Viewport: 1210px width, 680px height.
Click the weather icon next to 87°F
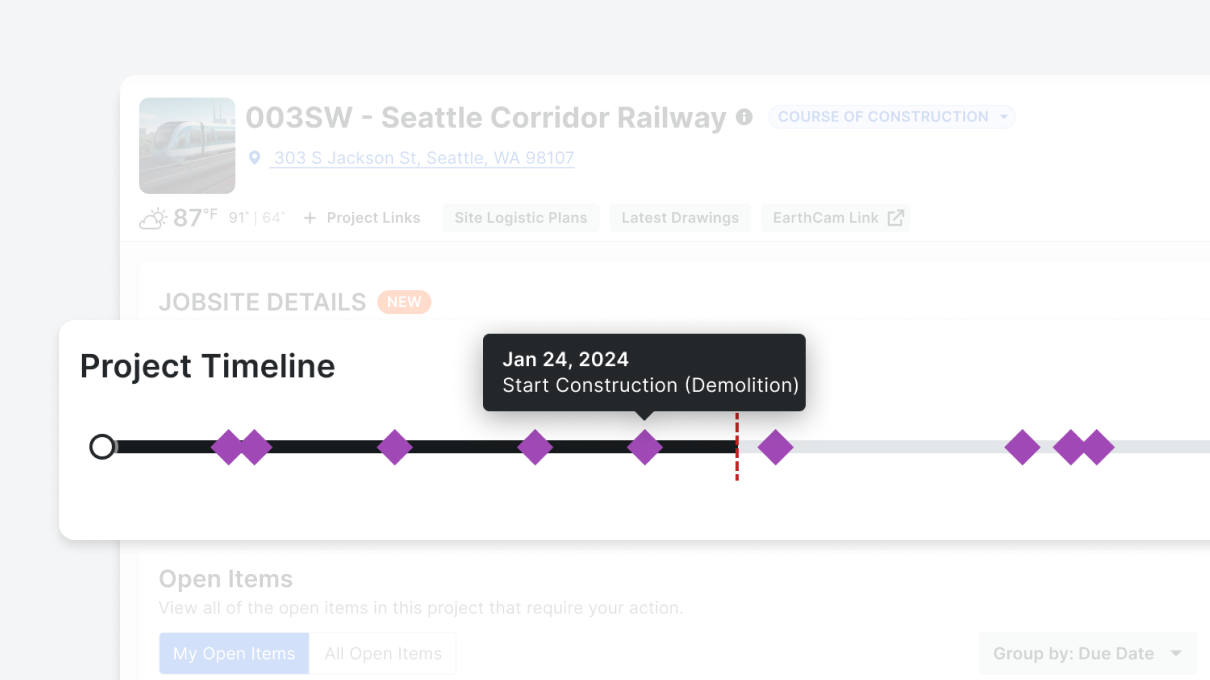pyautogui.click(x=151, y=217)
